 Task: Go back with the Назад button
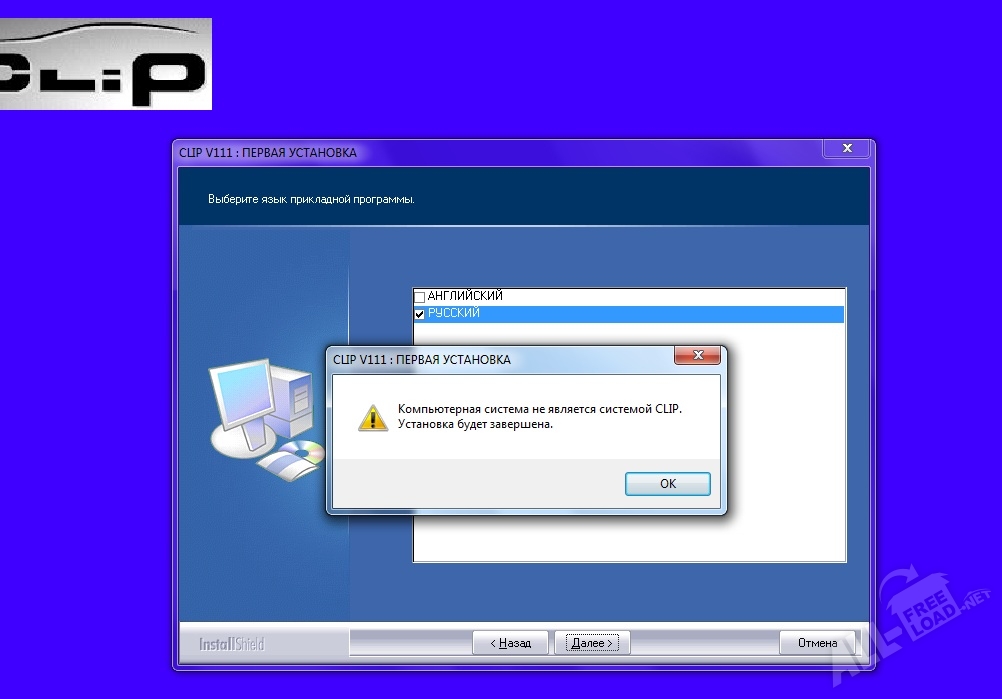(x=510, y=643)
